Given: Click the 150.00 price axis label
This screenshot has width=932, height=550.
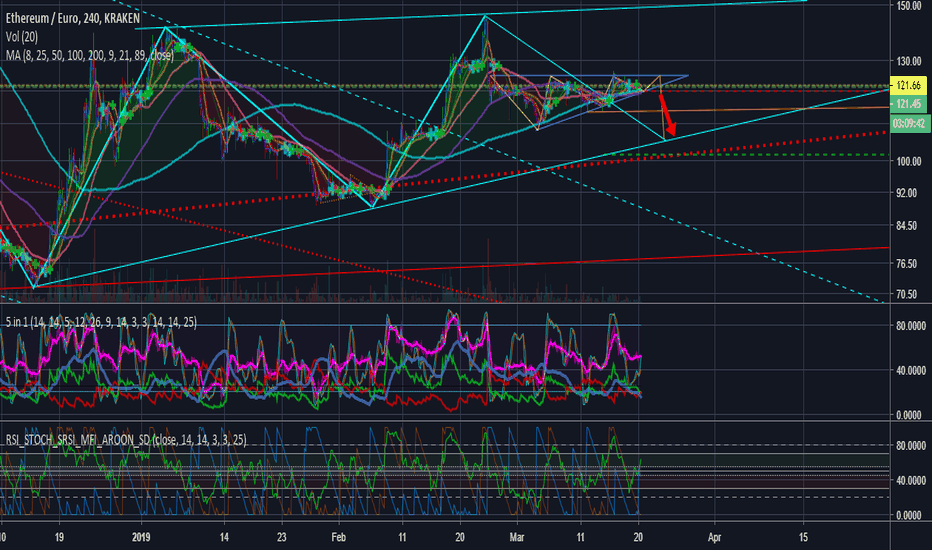Looking at the screenshot, I should click(909, 6).
